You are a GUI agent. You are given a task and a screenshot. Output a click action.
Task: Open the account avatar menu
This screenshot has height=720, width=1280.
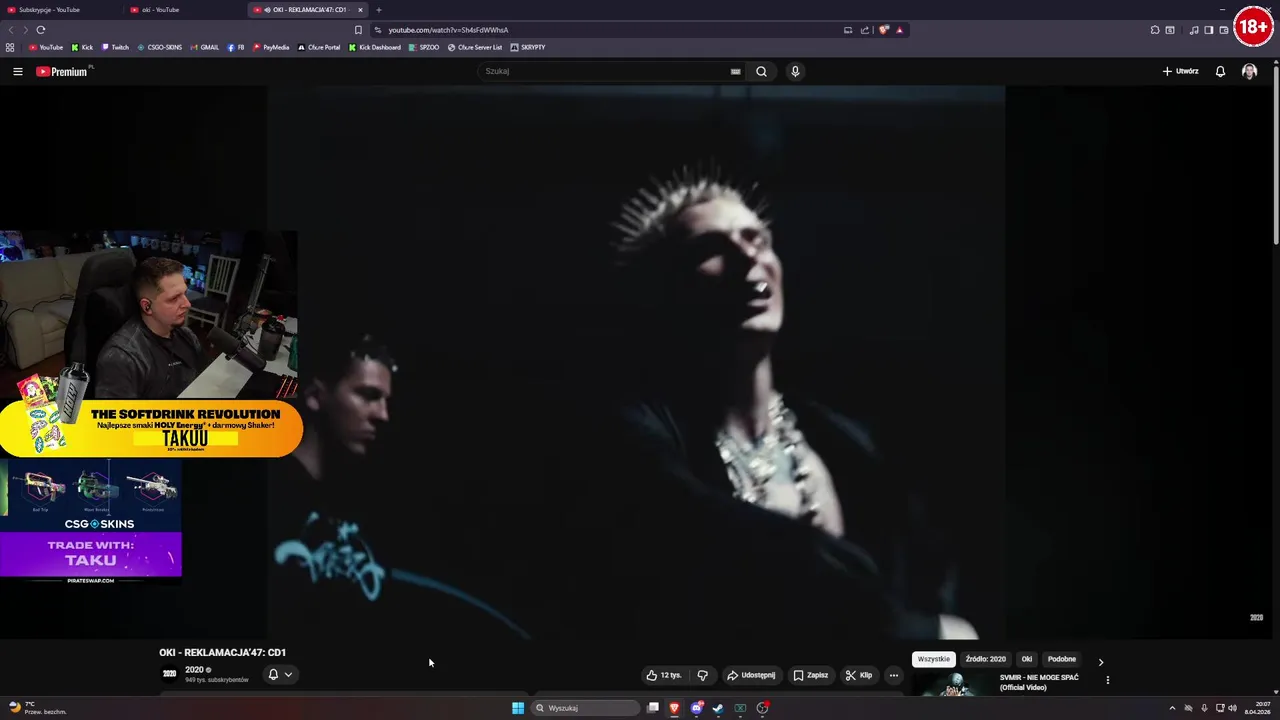tap(1249, 71)
